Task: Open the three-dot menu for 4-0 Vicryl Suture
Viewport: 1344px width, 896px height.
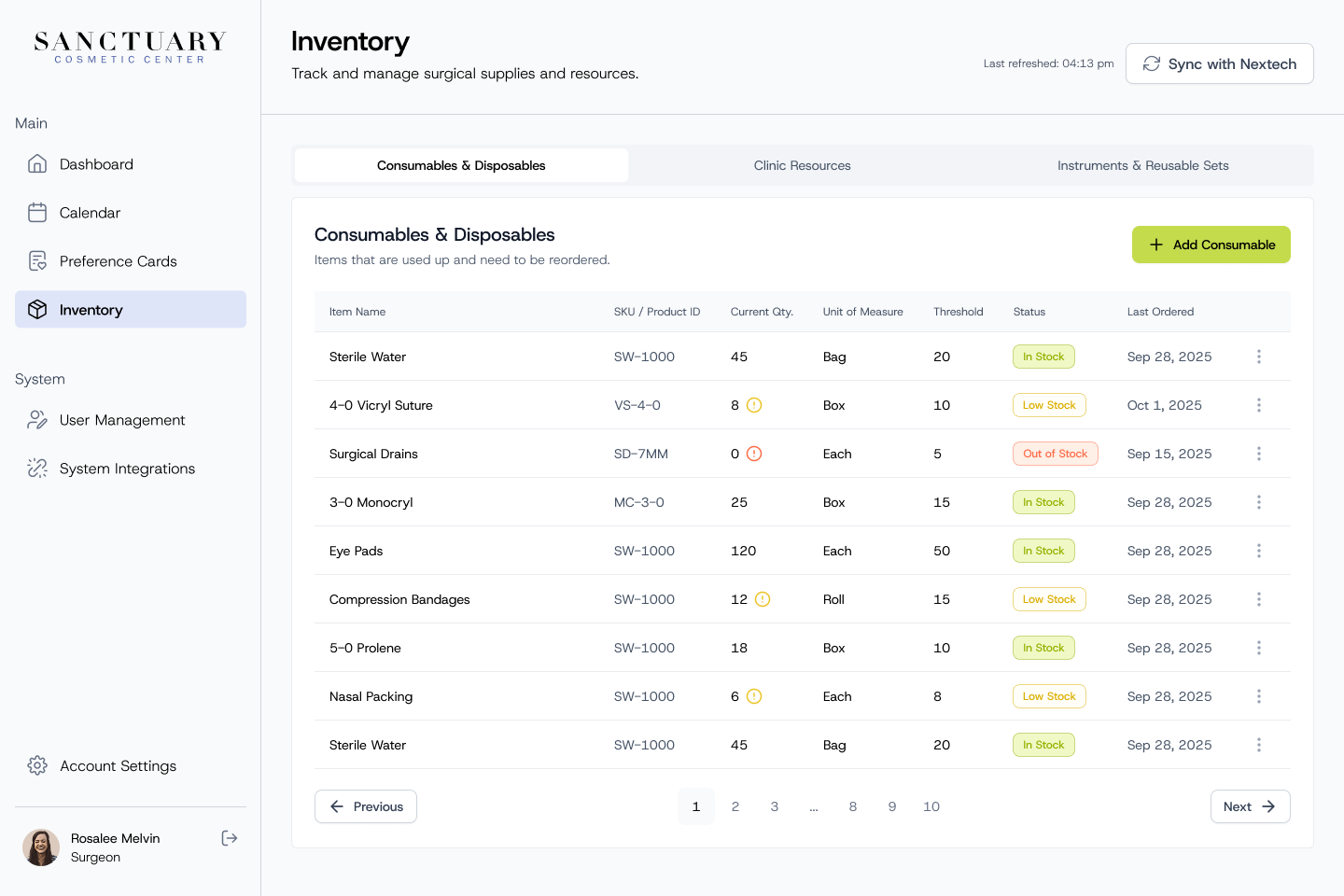Action: 1259,405
